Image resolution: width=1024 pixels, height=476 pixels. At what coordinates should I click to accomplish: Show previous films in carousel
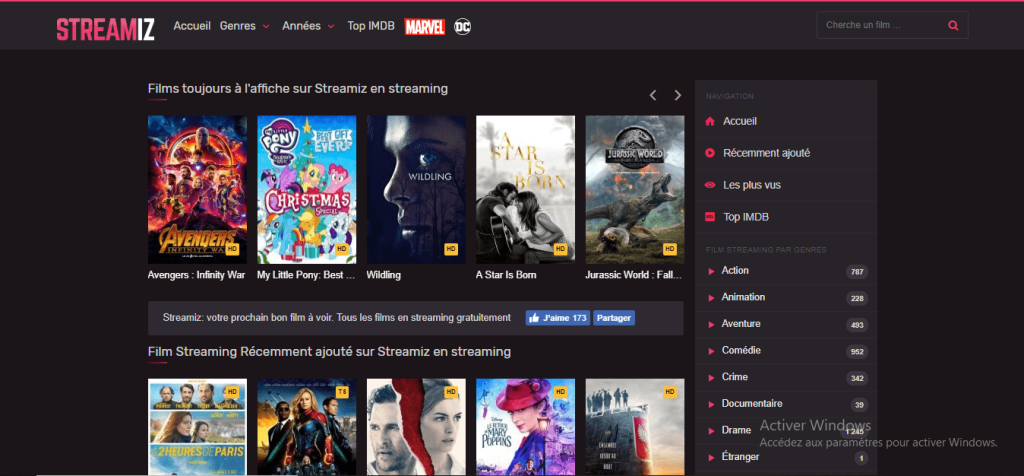(x=652, y=95)
